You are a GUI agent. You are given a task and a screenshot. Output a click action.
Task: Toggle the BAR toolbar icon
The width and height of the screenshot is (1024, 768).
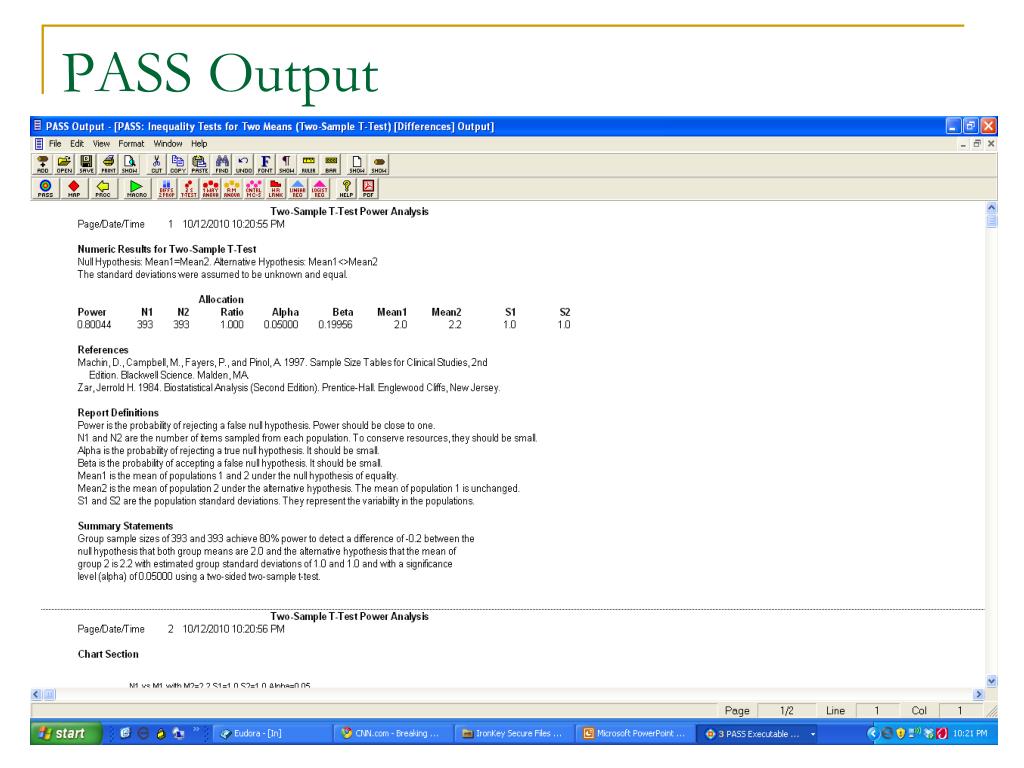click(x=330, y=164)
